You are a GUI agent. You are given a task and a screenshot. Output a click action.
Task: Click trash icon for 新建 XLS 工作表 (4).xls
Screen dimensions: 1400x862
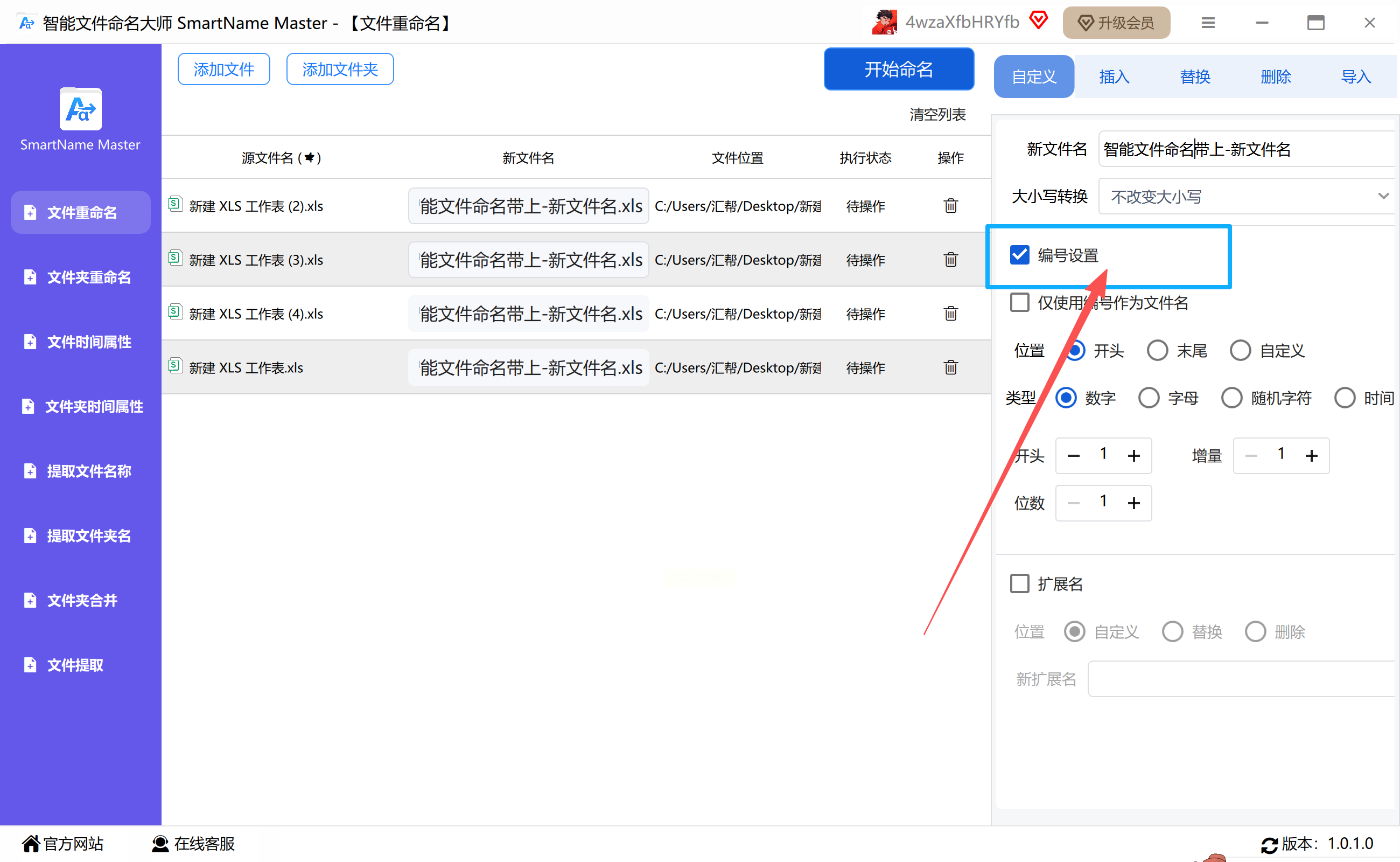(x=950, y=314)
